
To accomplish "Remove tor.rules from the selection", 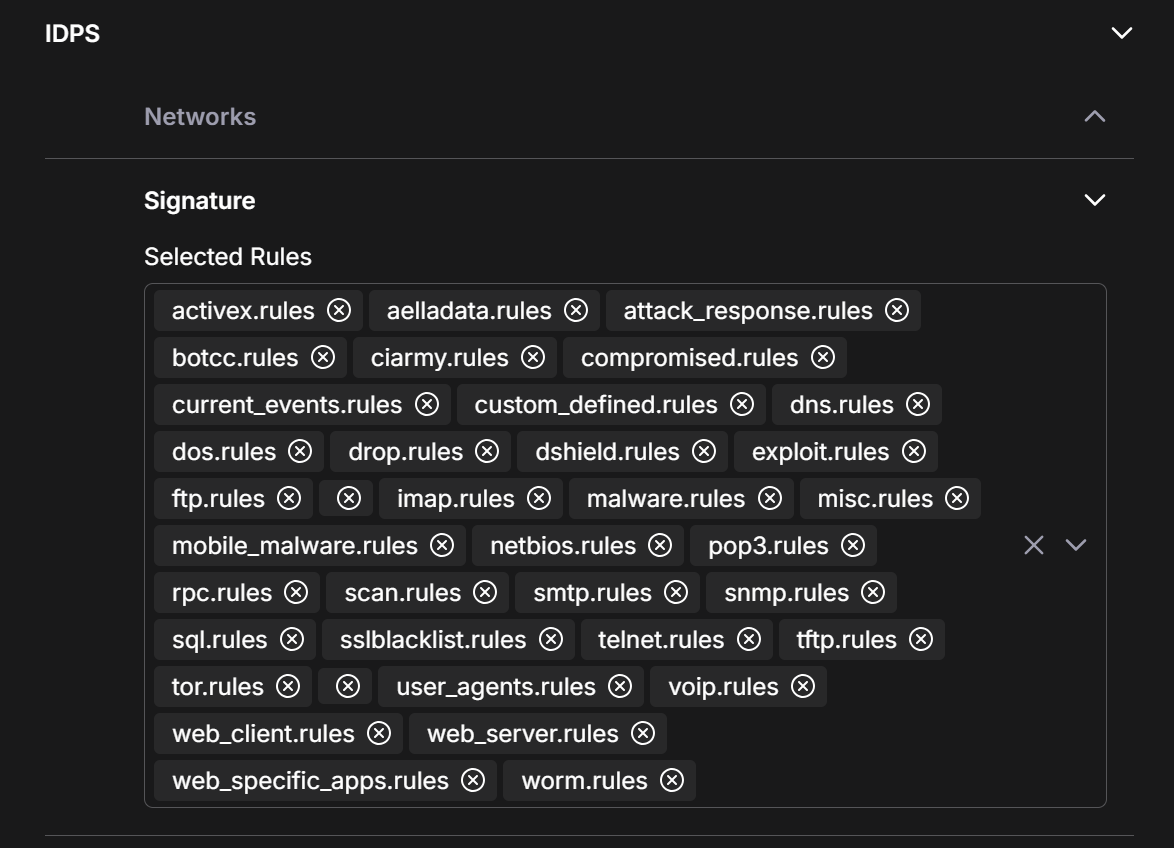I will tap(287, 687).
